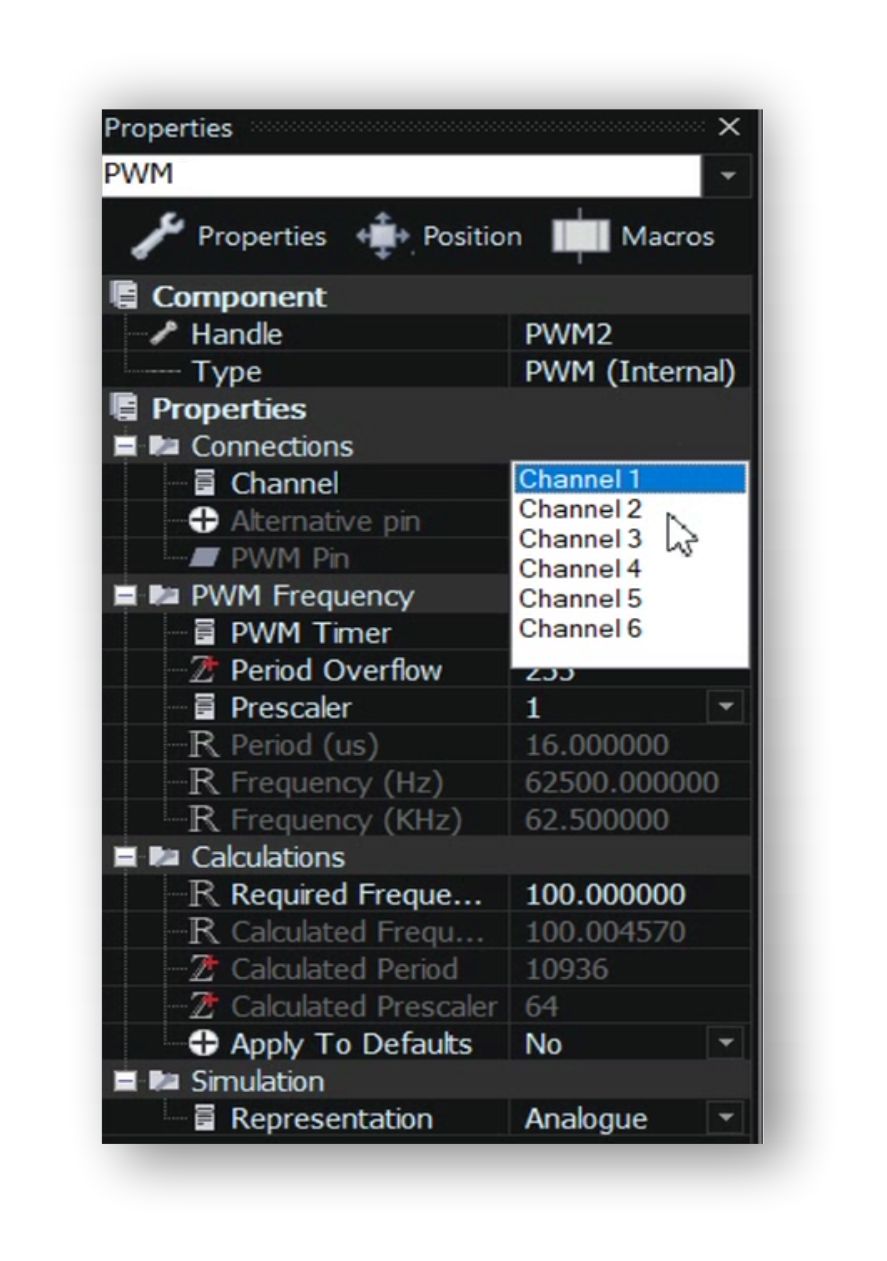Click the Macros tab icon

[581, 237]
